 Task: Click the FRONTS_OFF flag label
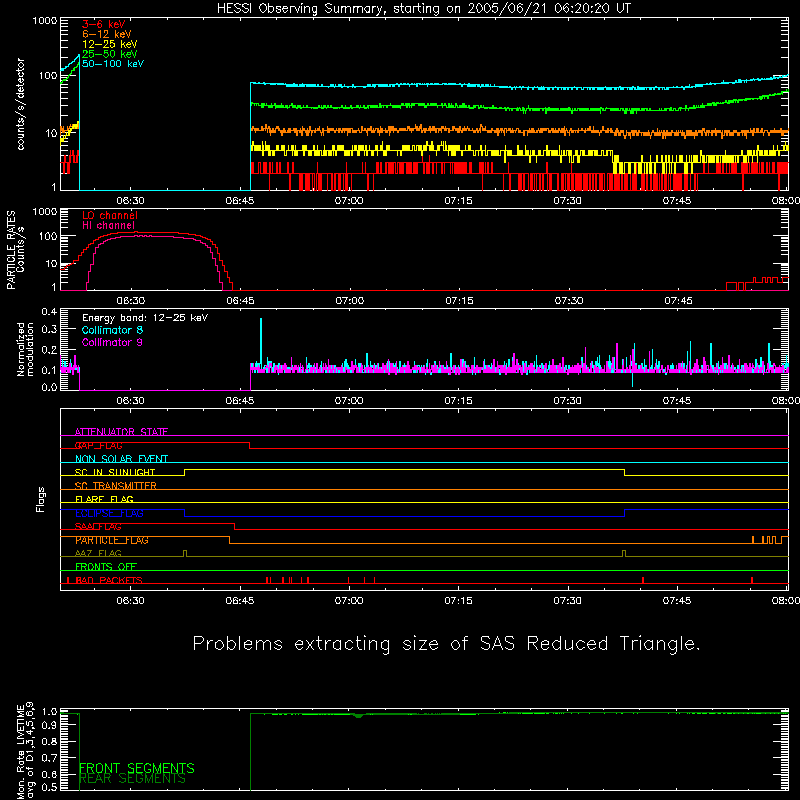pos(106,567)
